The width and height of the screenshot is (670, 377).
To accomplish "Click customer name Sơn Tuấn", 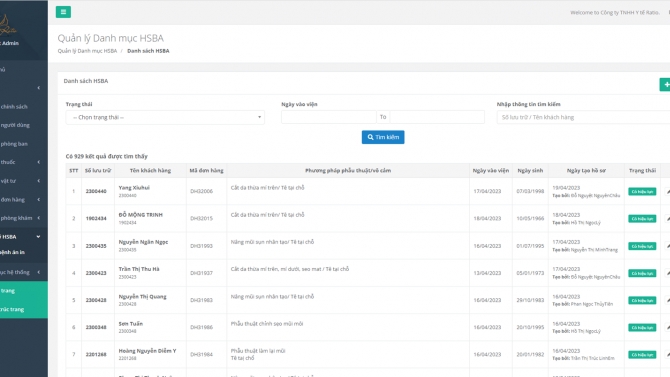I will (x=131, y=324).
